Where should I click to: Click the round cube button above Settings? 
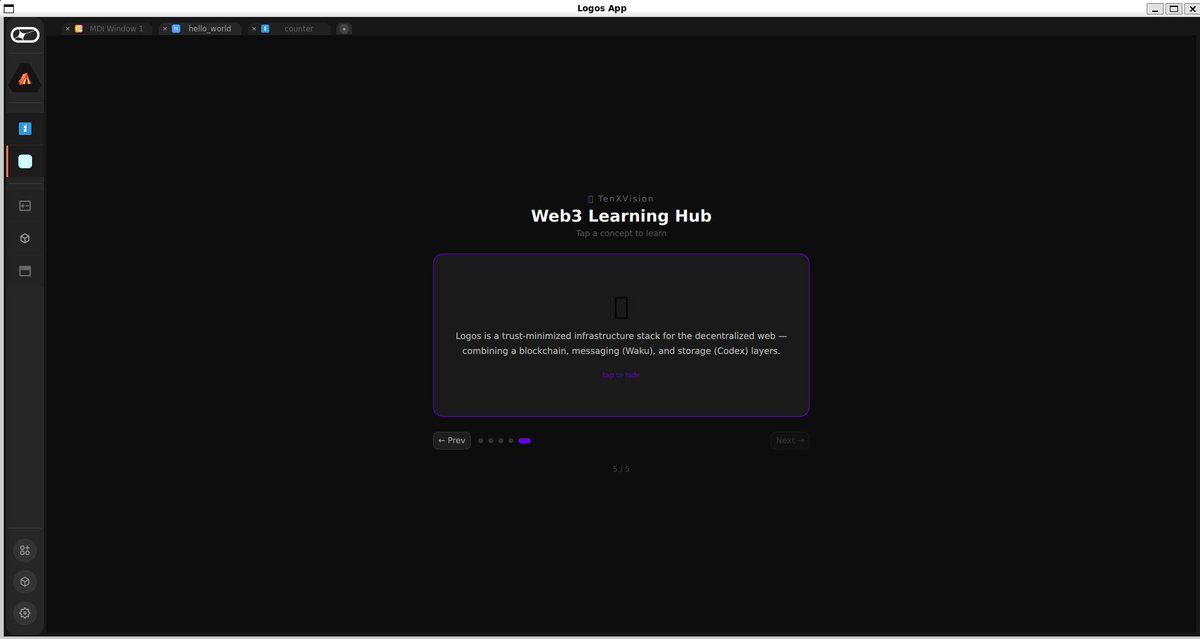pyautogui.click(x=25, y=582)
